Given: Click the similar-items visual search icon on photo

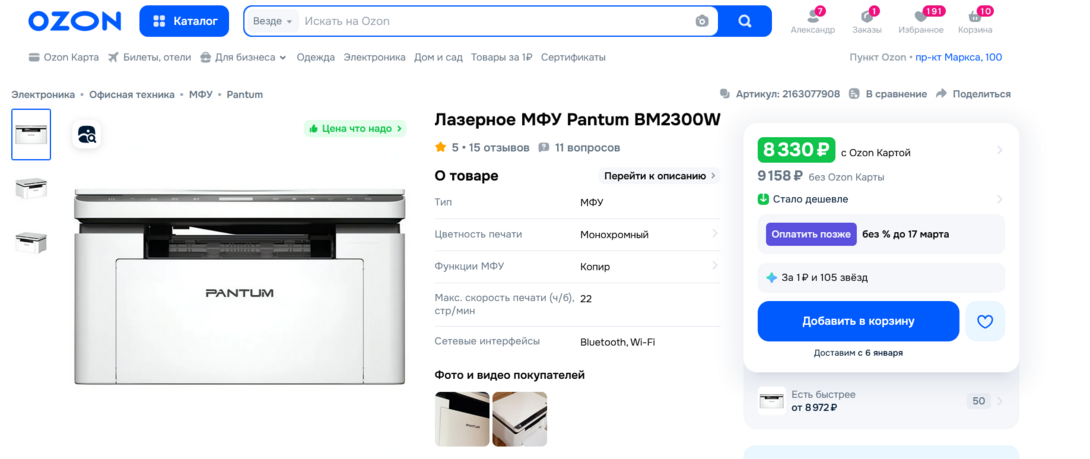Looking at the screenshot, I should pyautogui.click(x=87, y=134).
